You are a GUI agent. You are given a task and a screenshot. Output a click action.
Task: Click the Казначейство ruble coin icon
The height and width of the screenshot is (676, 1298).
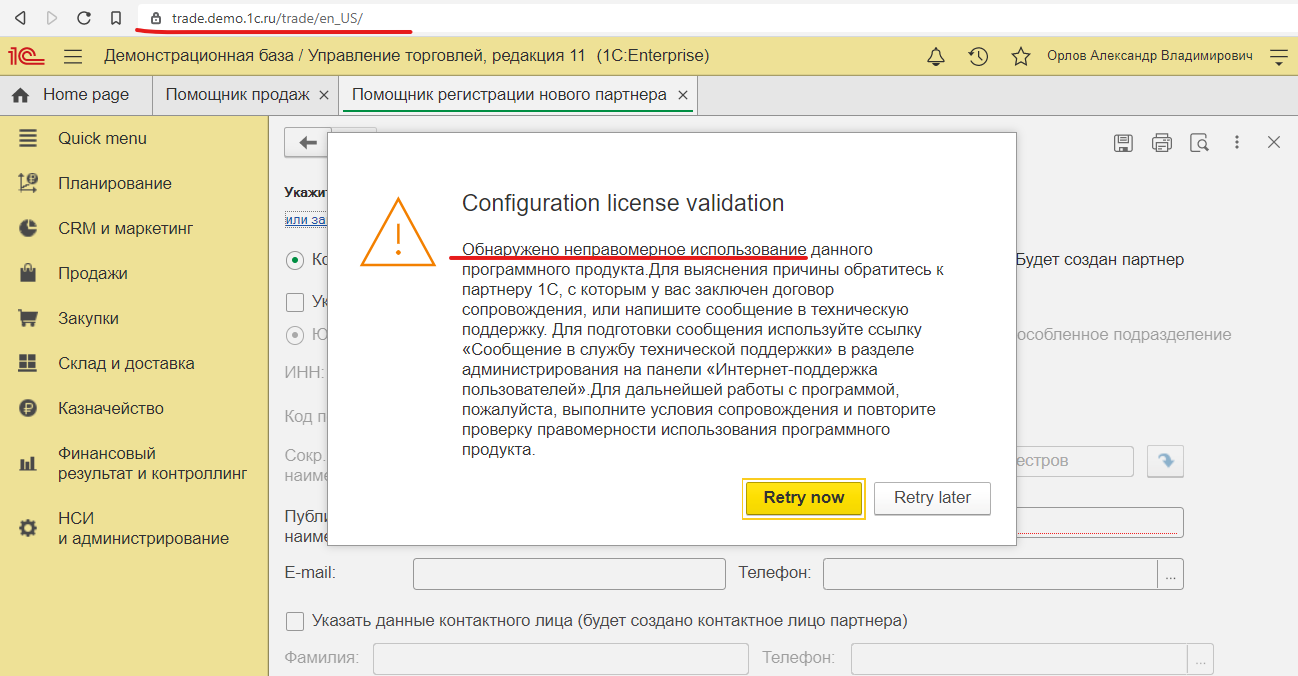pos(27,408)
